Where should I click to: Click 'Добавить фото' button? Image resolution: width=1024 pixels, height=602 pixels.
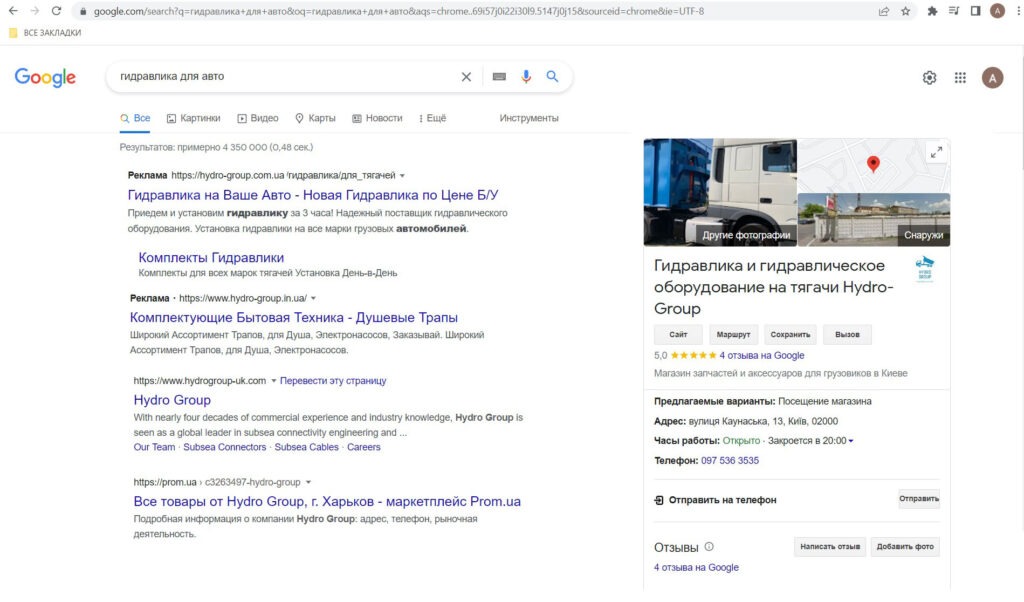click(x=905, y=547)
